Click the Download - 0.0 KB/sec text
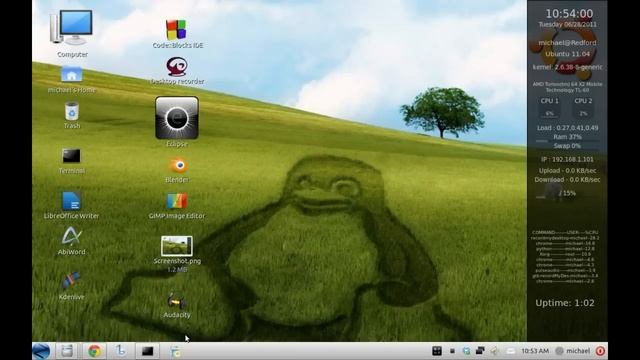 click(567, 180)
